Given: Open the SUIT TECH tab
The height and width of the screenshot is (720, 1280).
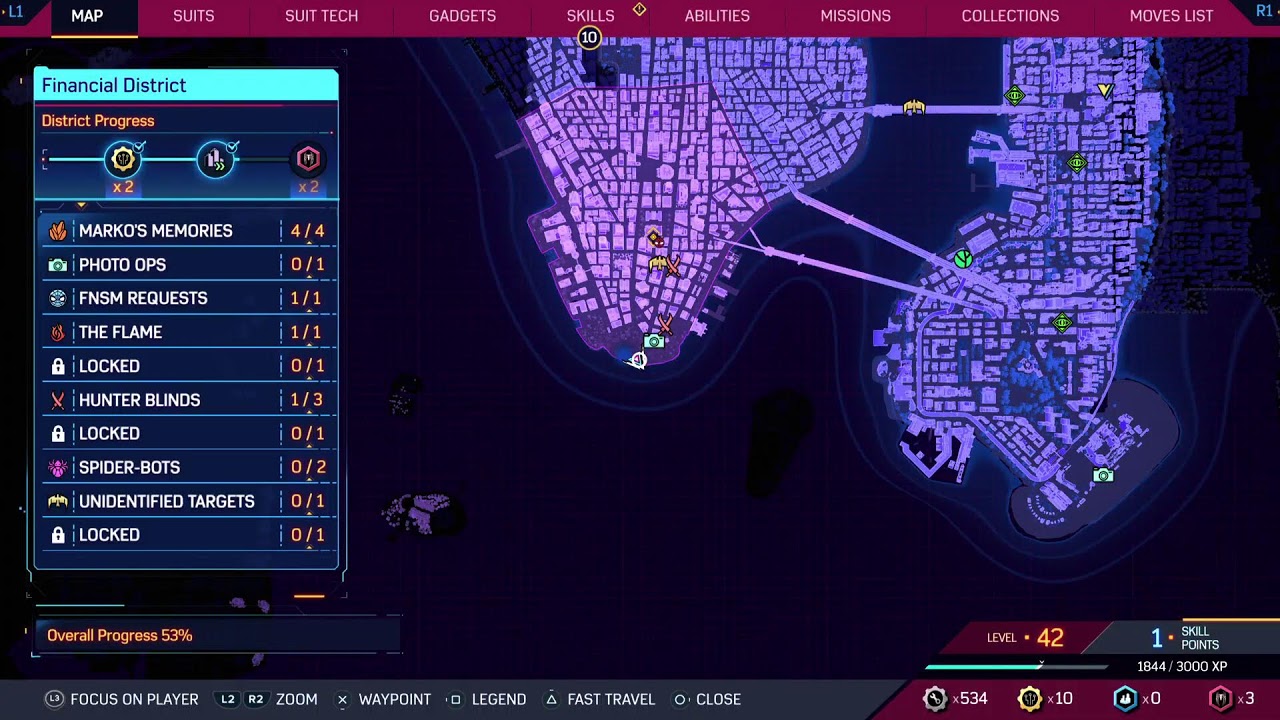Looking at the screenshot, I should coord(321,16).
